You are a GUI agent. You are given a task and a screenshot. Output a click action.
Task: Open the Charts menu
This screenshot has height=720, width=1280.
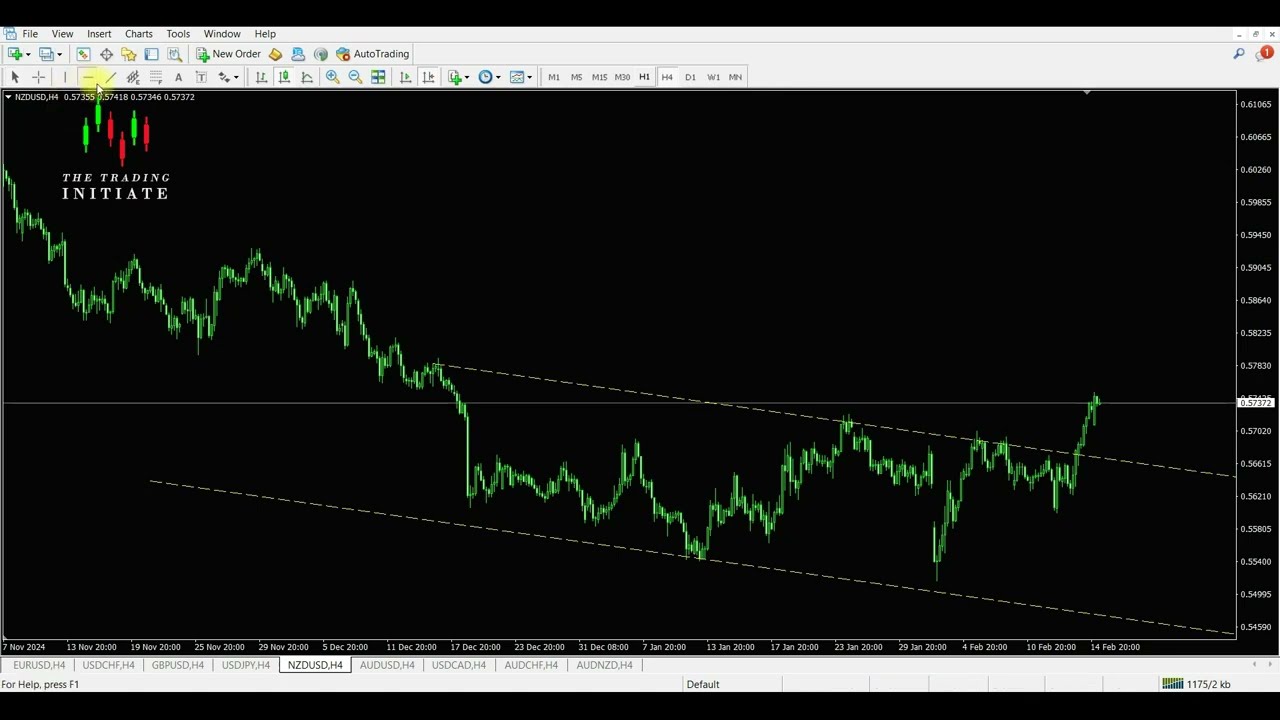[x=138, y=34]
